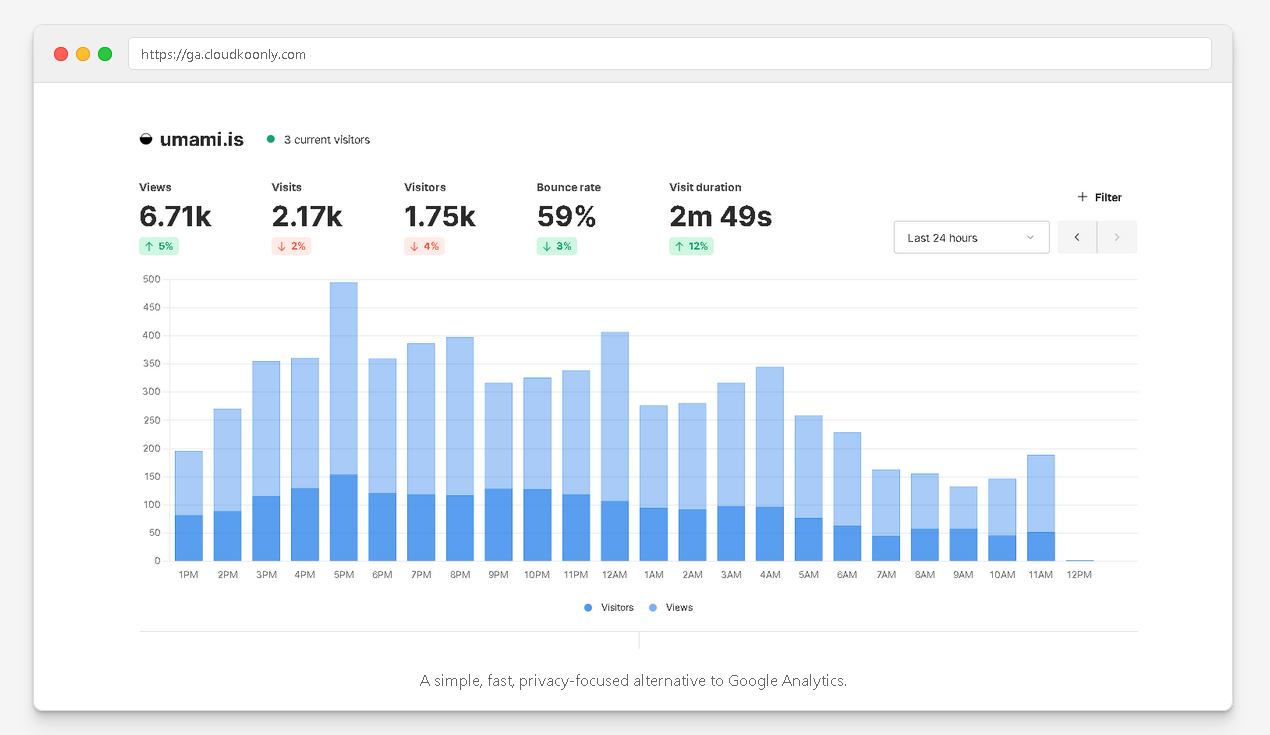Open the Last 24 hours dropdown

pyautogui.click(x=971, y=237)
